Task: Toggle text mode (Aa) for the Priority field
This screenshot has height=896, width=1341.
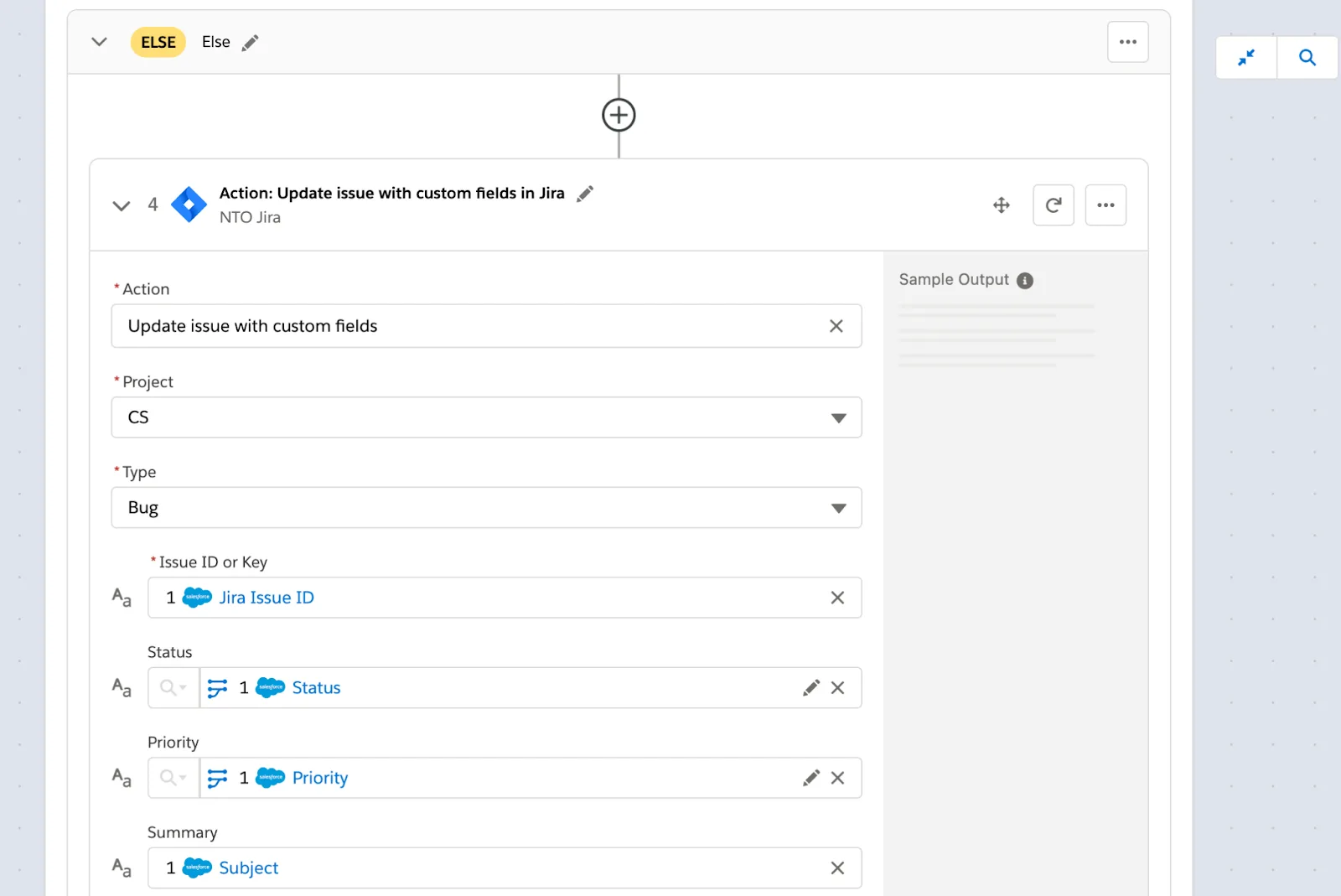Action: tap(122, 778)
